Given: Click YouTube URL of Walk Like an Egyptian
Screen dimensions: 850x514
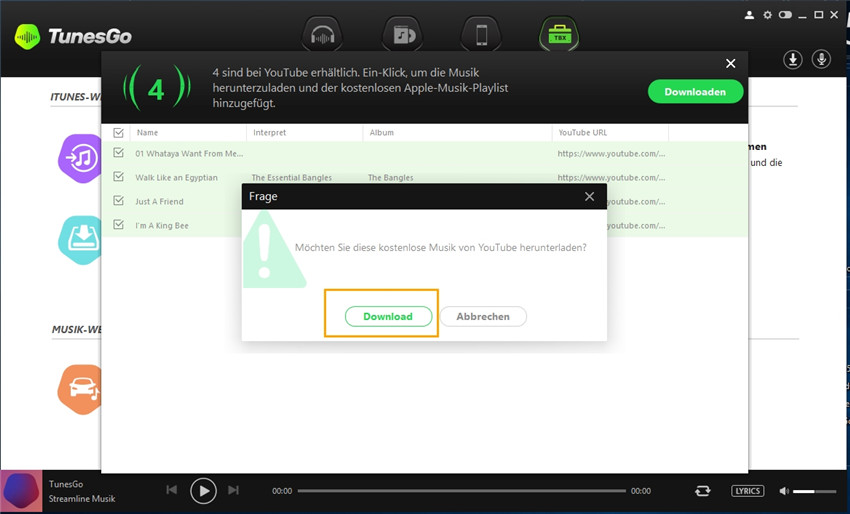Looking at the screenshot, I should (x=611, y=177).
